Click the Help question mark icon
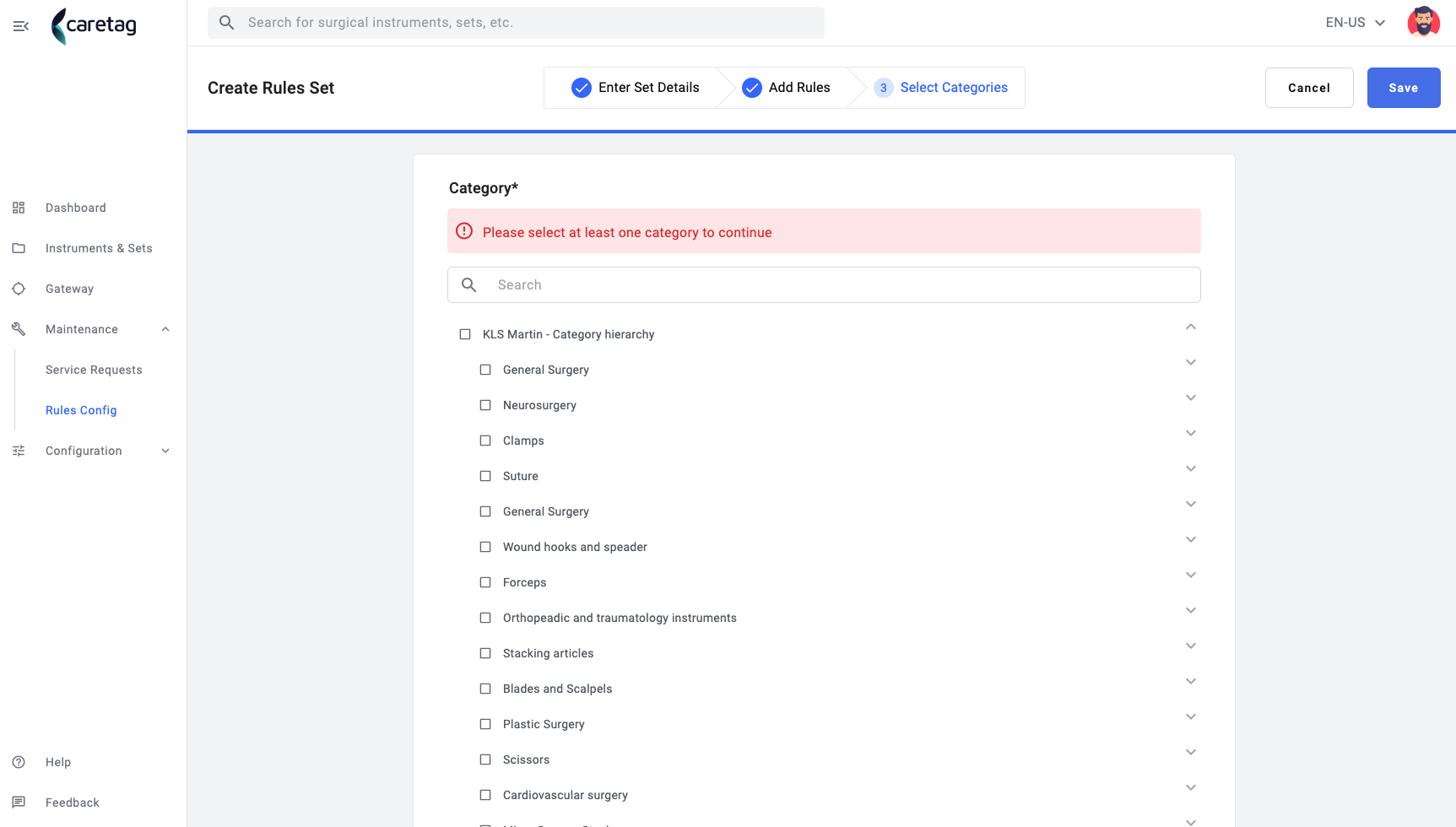Screen dimensions: 1456x827 (x=19, y=762)
